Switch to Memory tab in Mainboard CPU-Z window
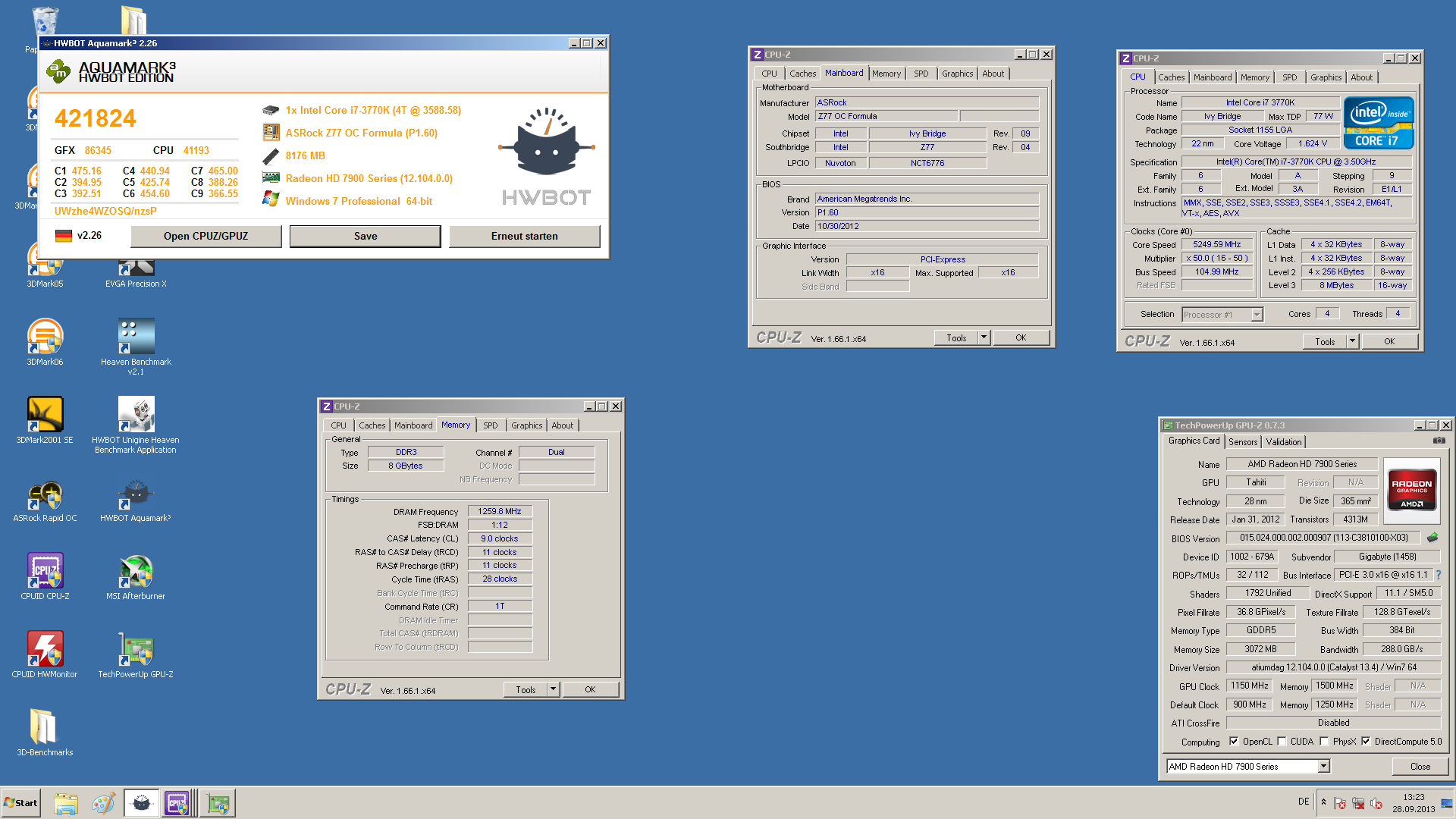The width and height of the screenshot is (1456, 819). pyautogui.click(x=886, y=74)
